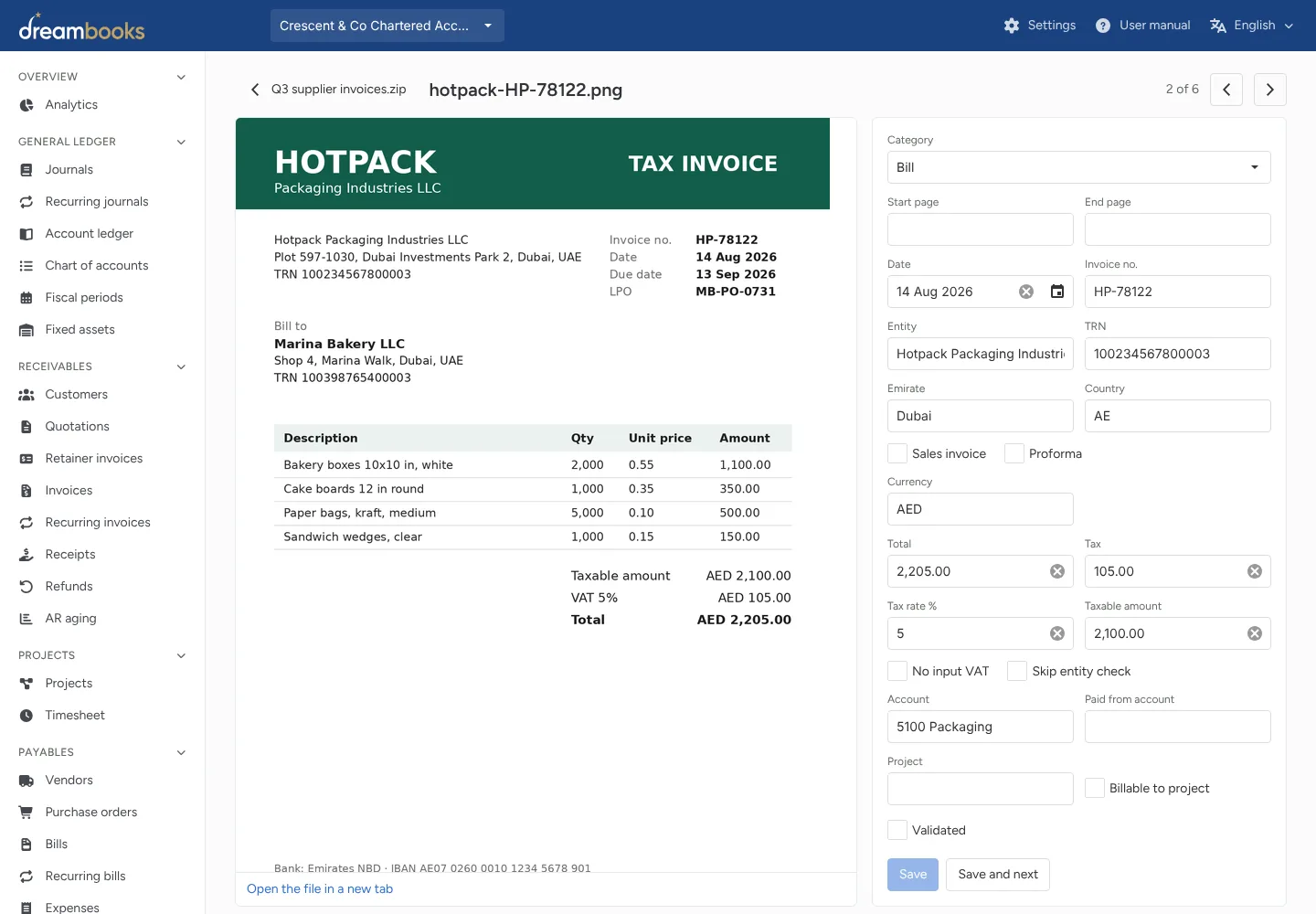This screenshot has height=914, width=1316.
Task: Click the Invoice no. input field
Action: pyautogui.click(x=1178, y=292)
